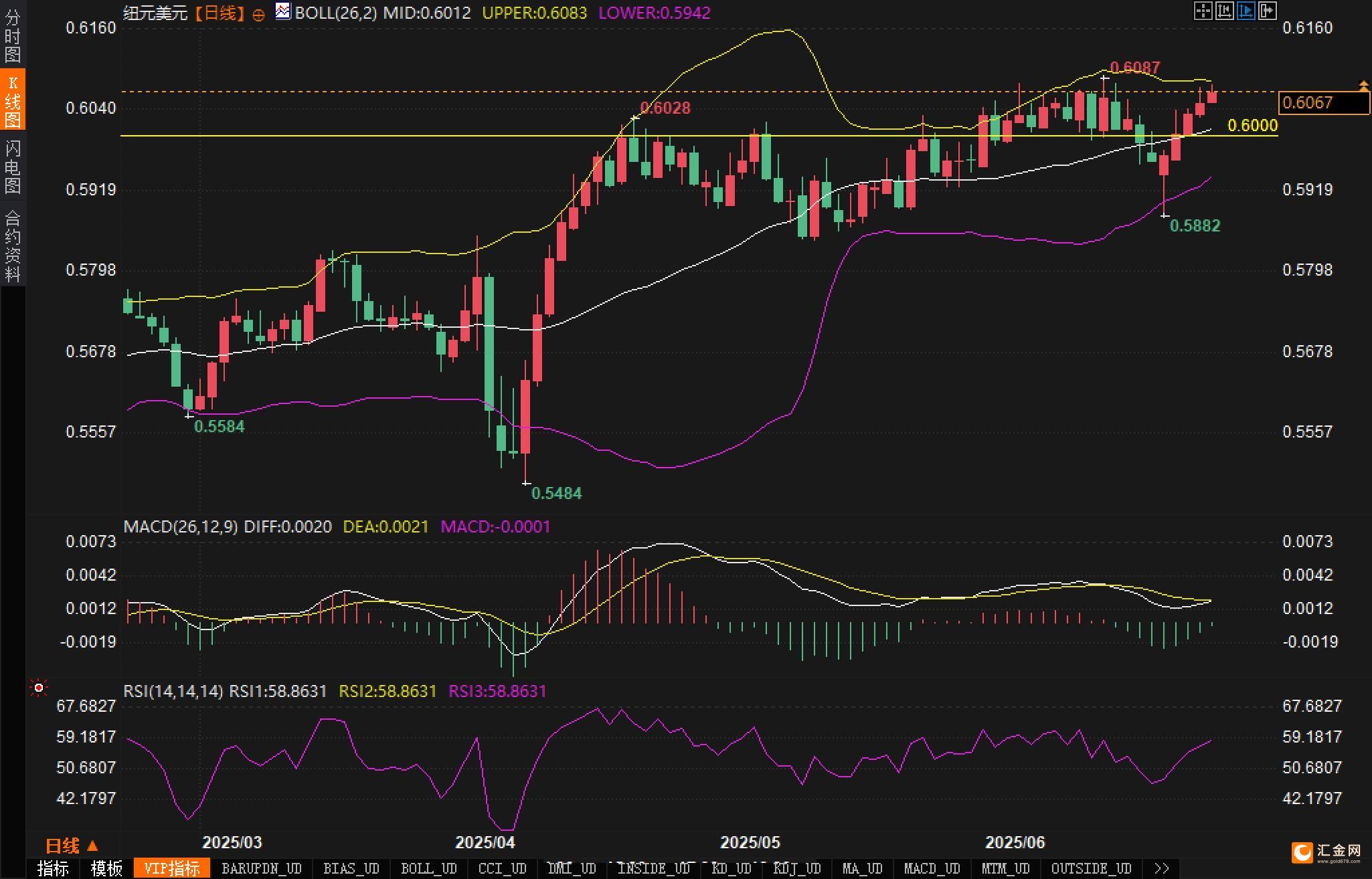Click the orange arrow marker above price tag
This screenshot has height=879, width=1372.
click(1363, 85)
